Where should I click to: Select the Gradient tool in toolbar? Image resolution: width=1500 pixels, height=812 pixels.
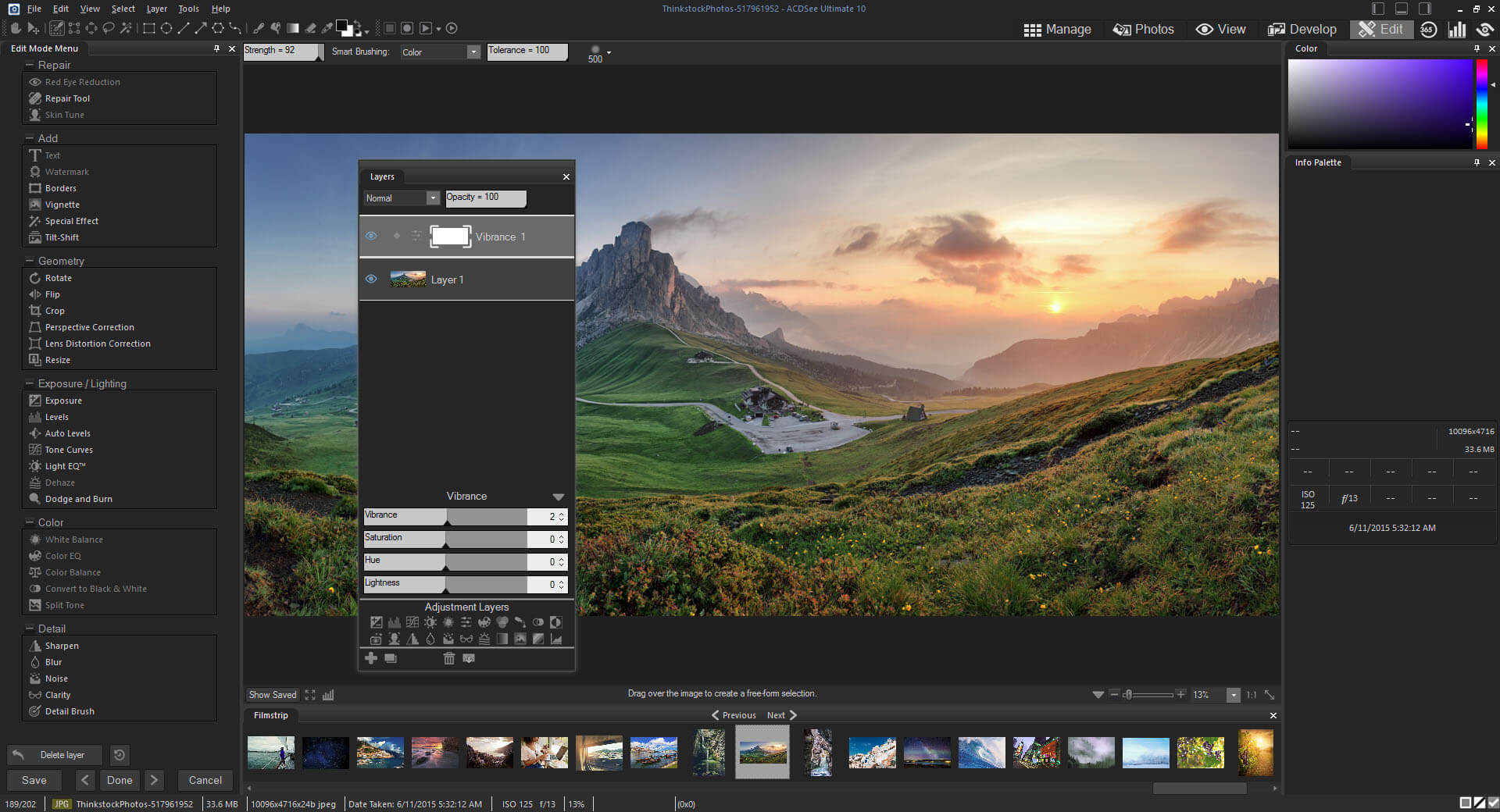[x=293, y=28]
